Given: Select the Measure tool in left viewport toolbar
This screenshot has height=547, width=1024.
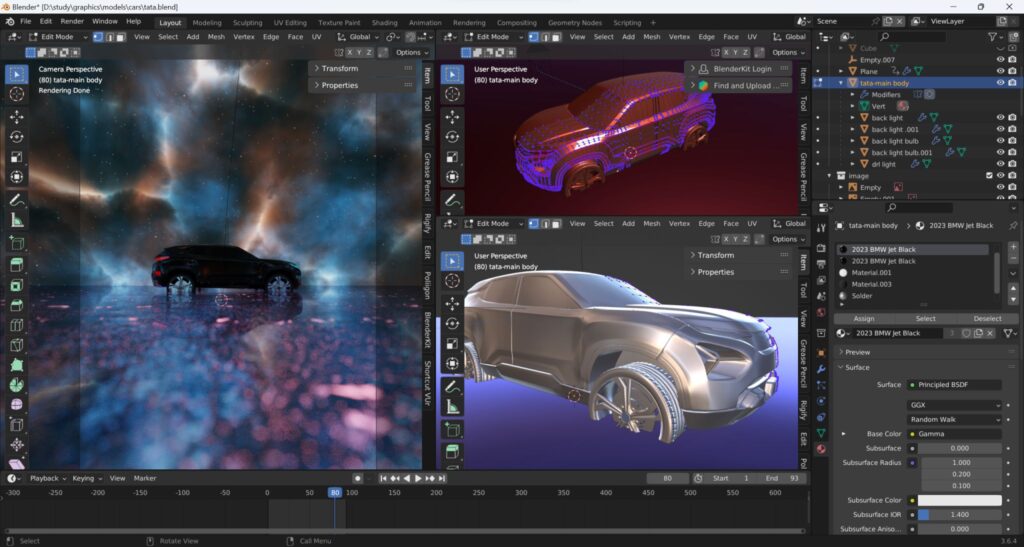Looking at the screenshot, I should (x=17, y=220).
